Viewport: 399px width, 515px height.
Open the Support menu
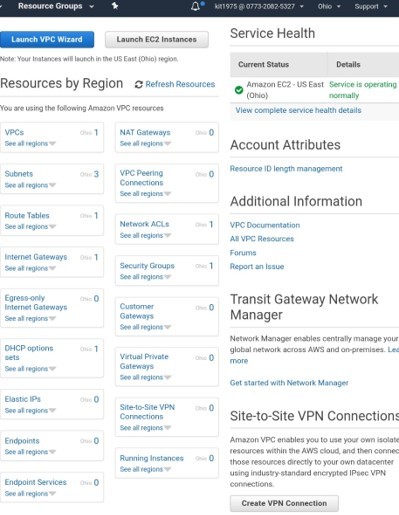[371, 6]
